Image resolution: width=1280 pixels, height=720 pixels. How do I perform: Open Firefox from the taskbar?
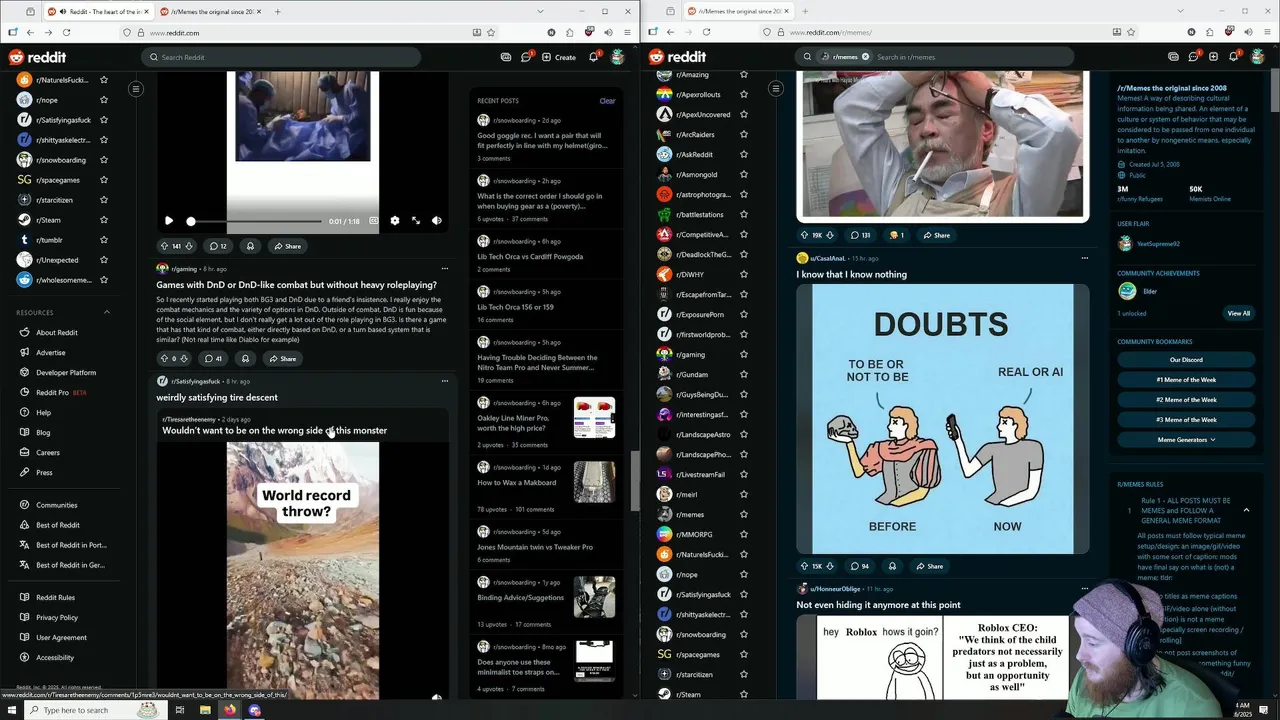pyautogui.click(x=230, y=710)
